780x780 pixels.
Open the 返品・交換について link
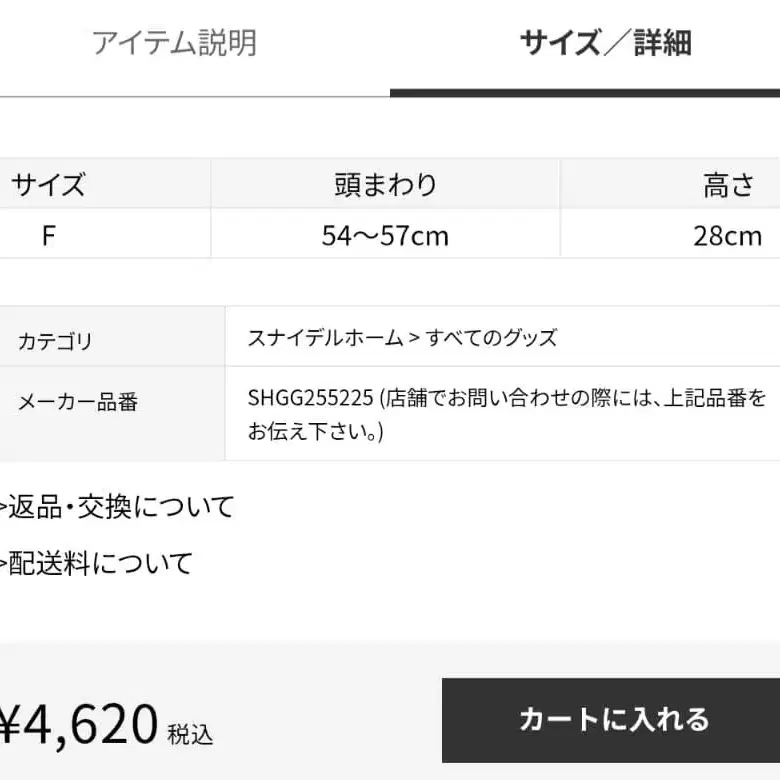[122, 507]
